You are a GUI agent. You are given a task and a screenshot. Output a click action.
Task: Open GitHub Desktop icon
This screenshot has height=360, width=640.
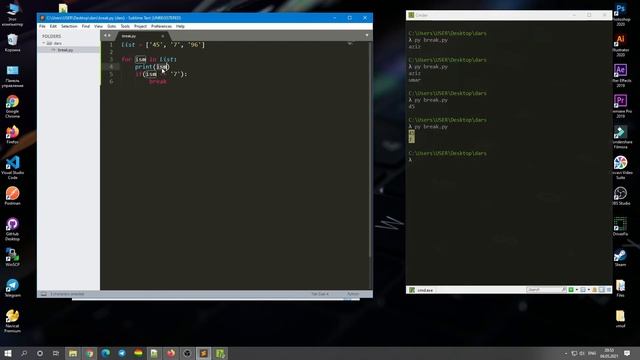coord(12,229)
